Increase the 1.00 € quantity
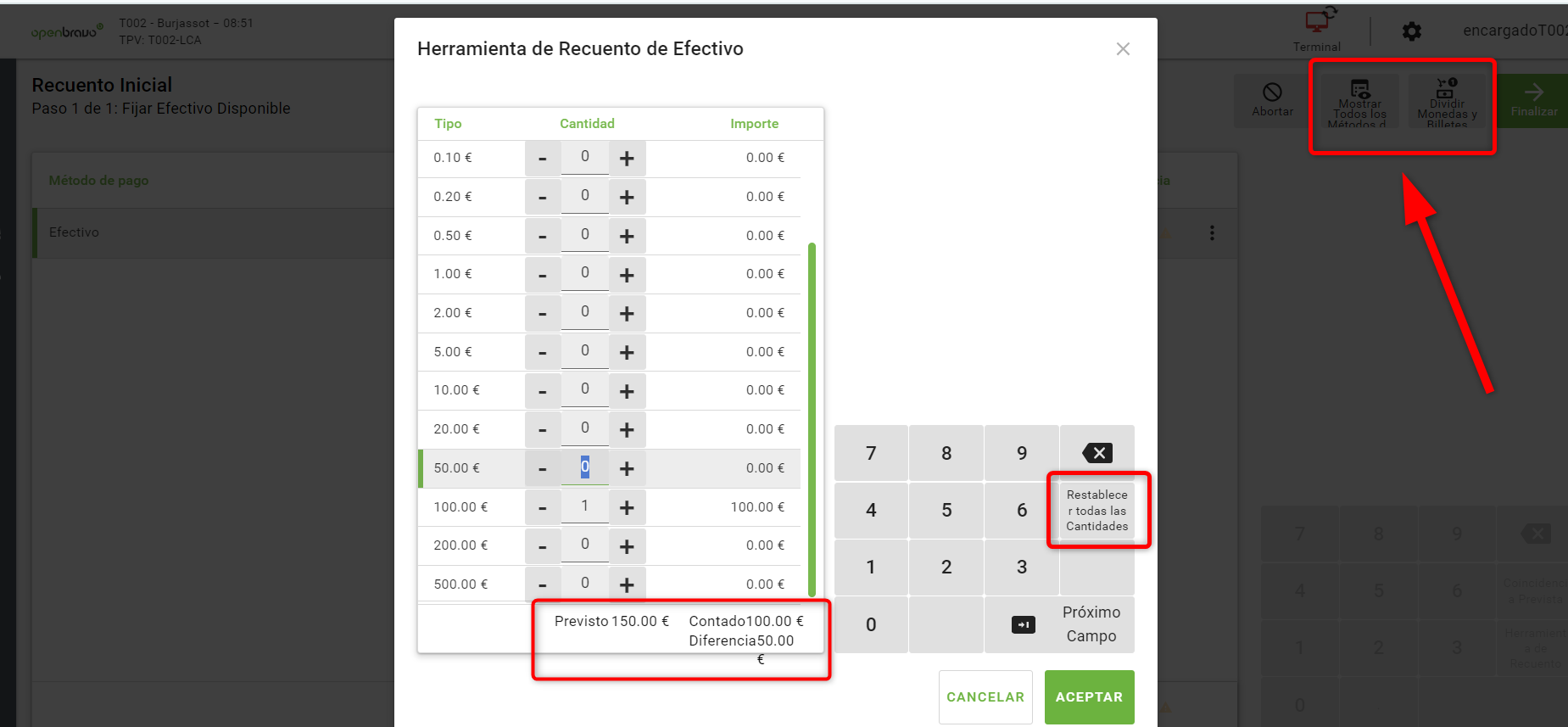Viewport: 1568px width, 727px height. pos(627,275)
